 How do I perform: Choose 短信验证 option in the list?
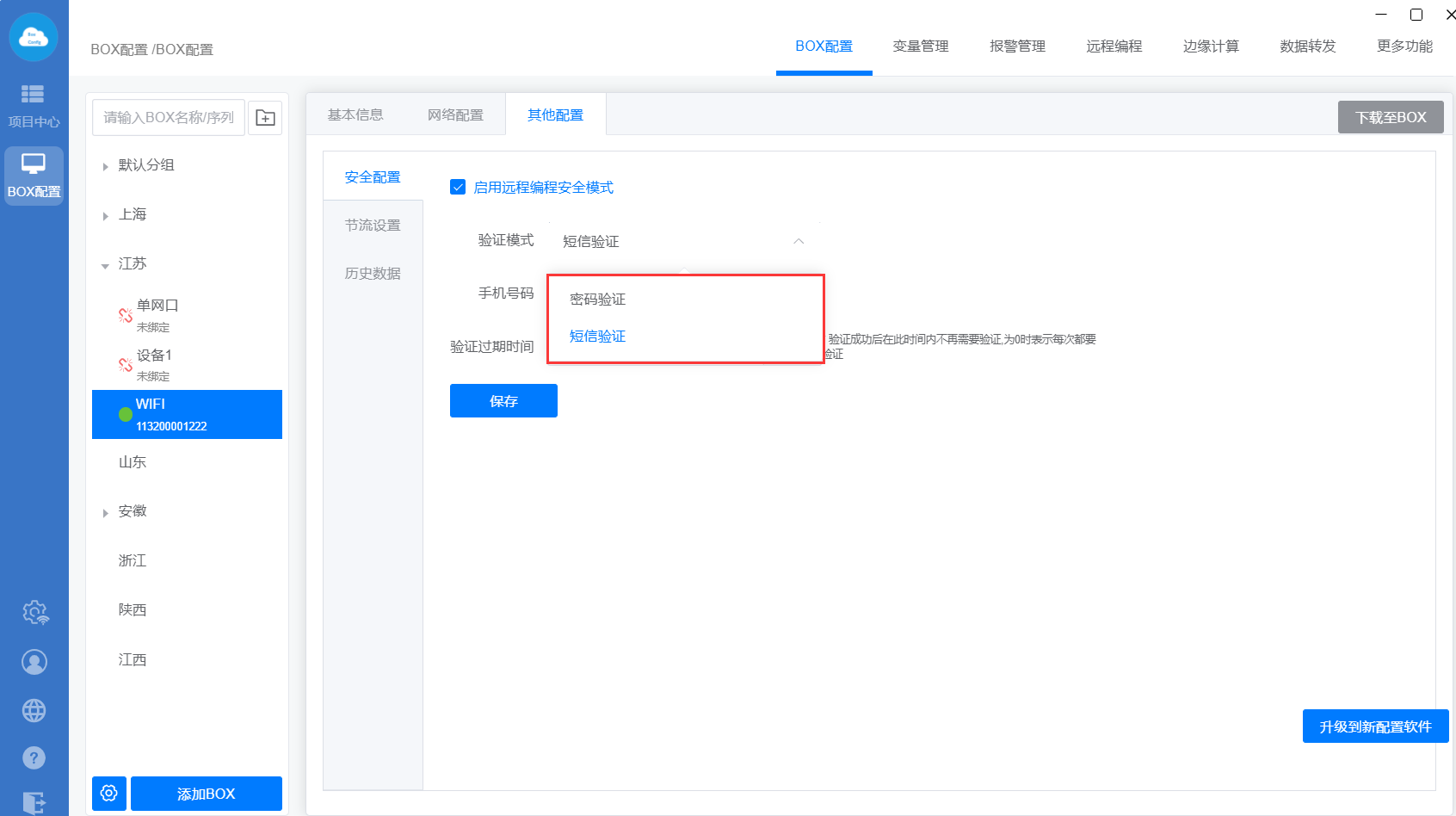[598, 337]
